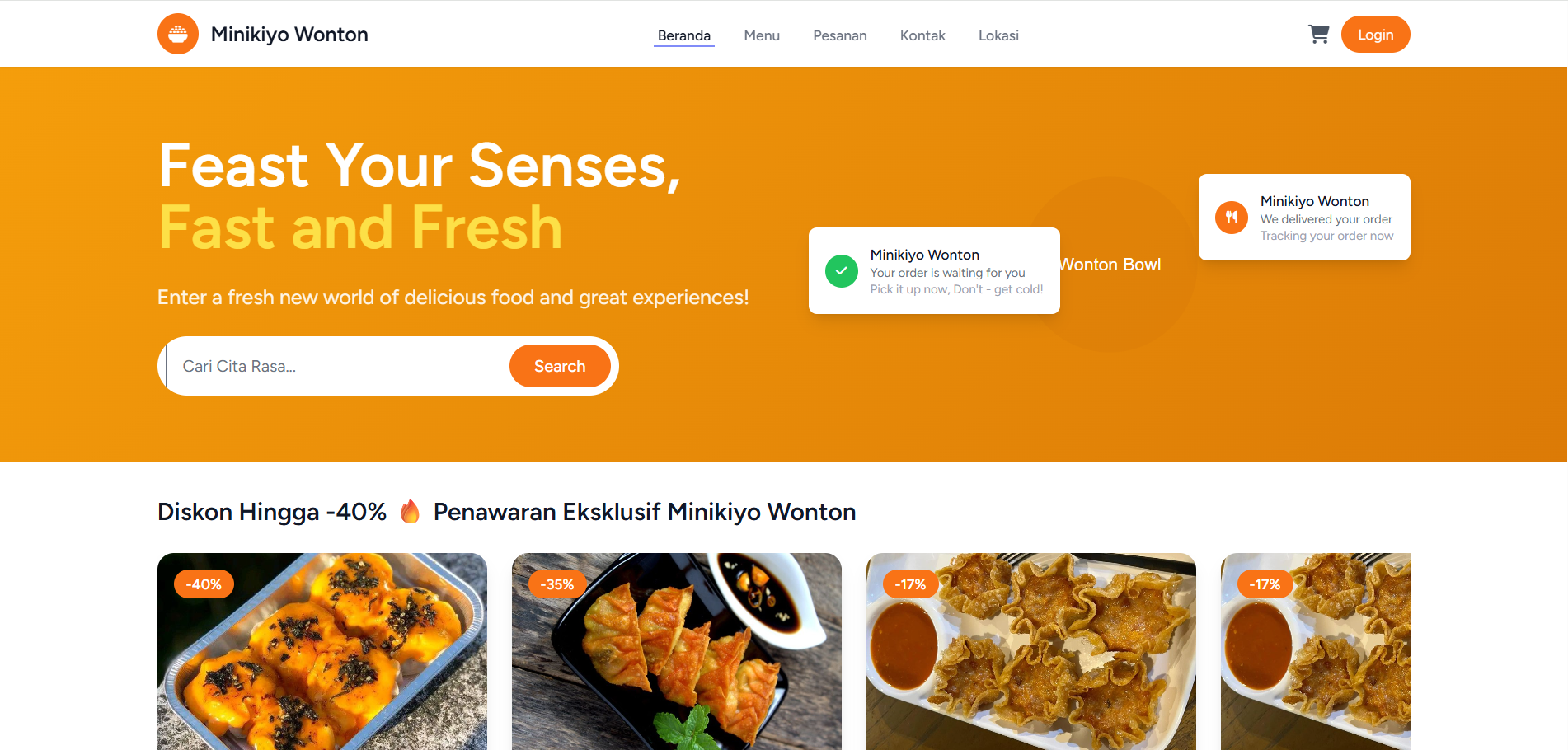Go to the Beranda nav item
This screenshot has width=1568, height=750.
[x=684, y=35]
